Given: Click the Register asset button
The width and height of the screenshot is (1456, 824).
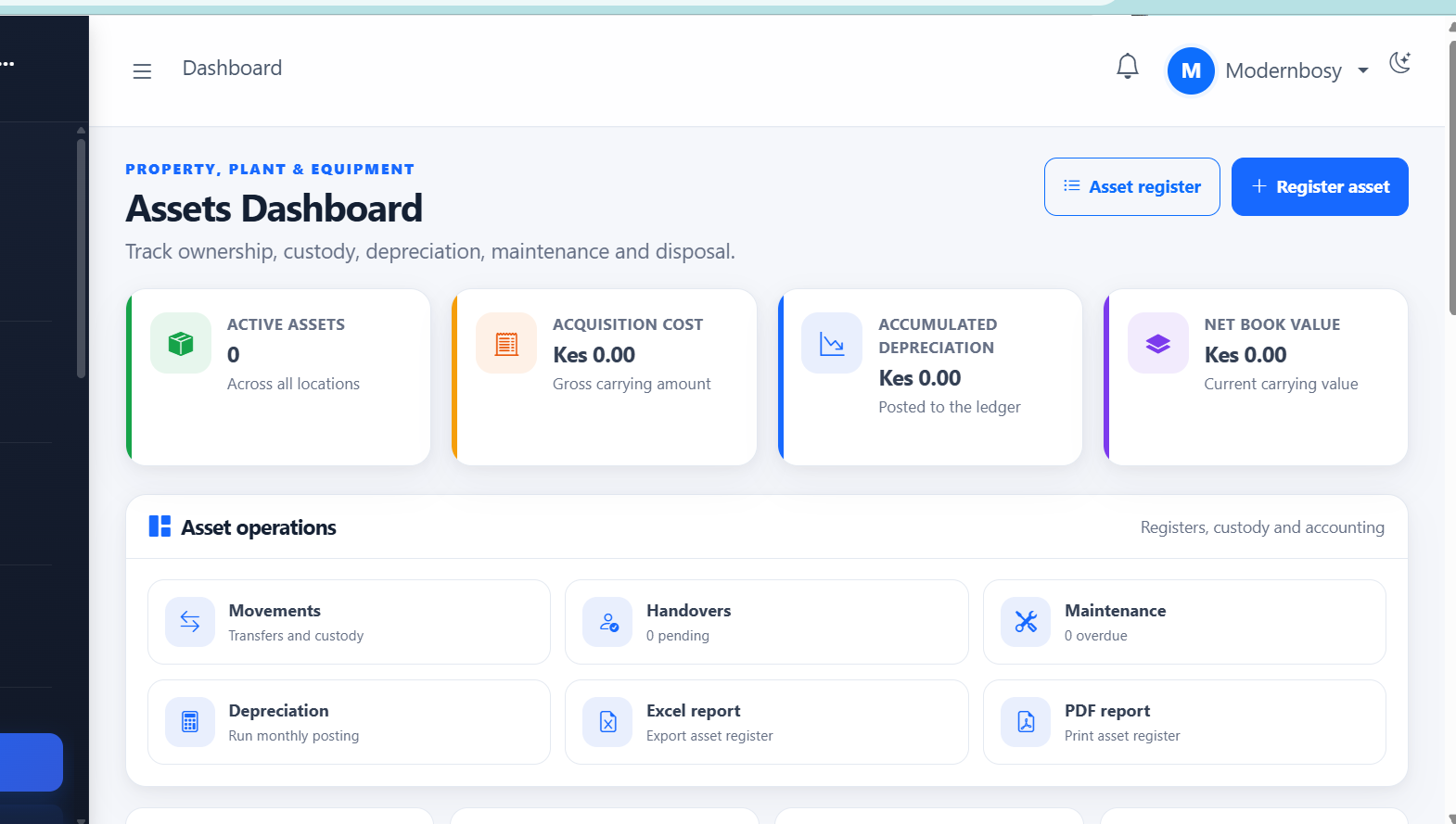Looking at the screenshot, I should pyautogui.click(x=1320, y=186).
